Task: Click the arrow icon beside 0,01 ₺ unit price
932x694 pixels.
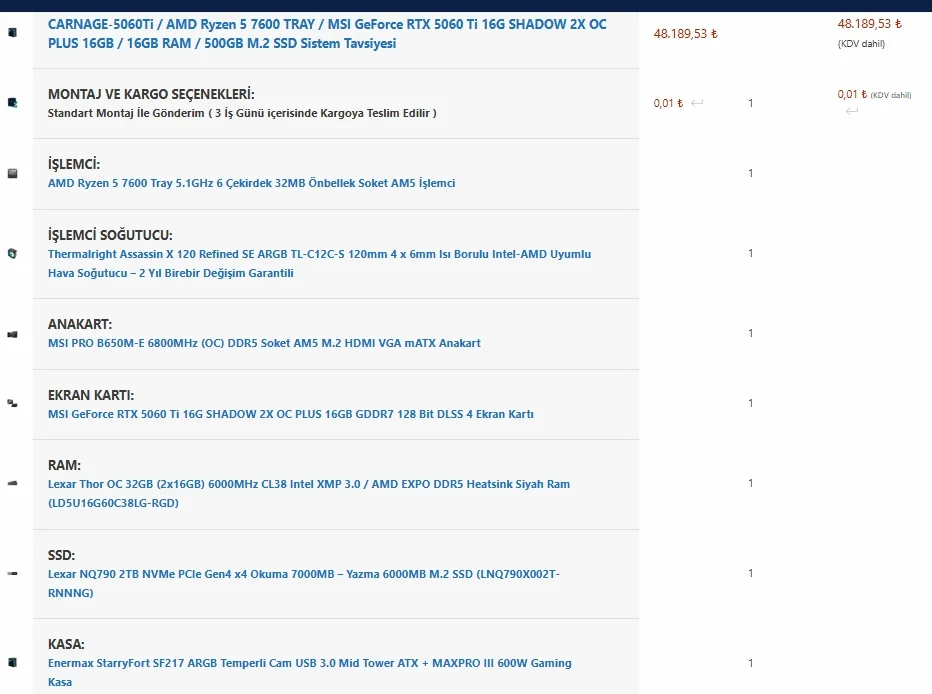Action: [697, 103]
